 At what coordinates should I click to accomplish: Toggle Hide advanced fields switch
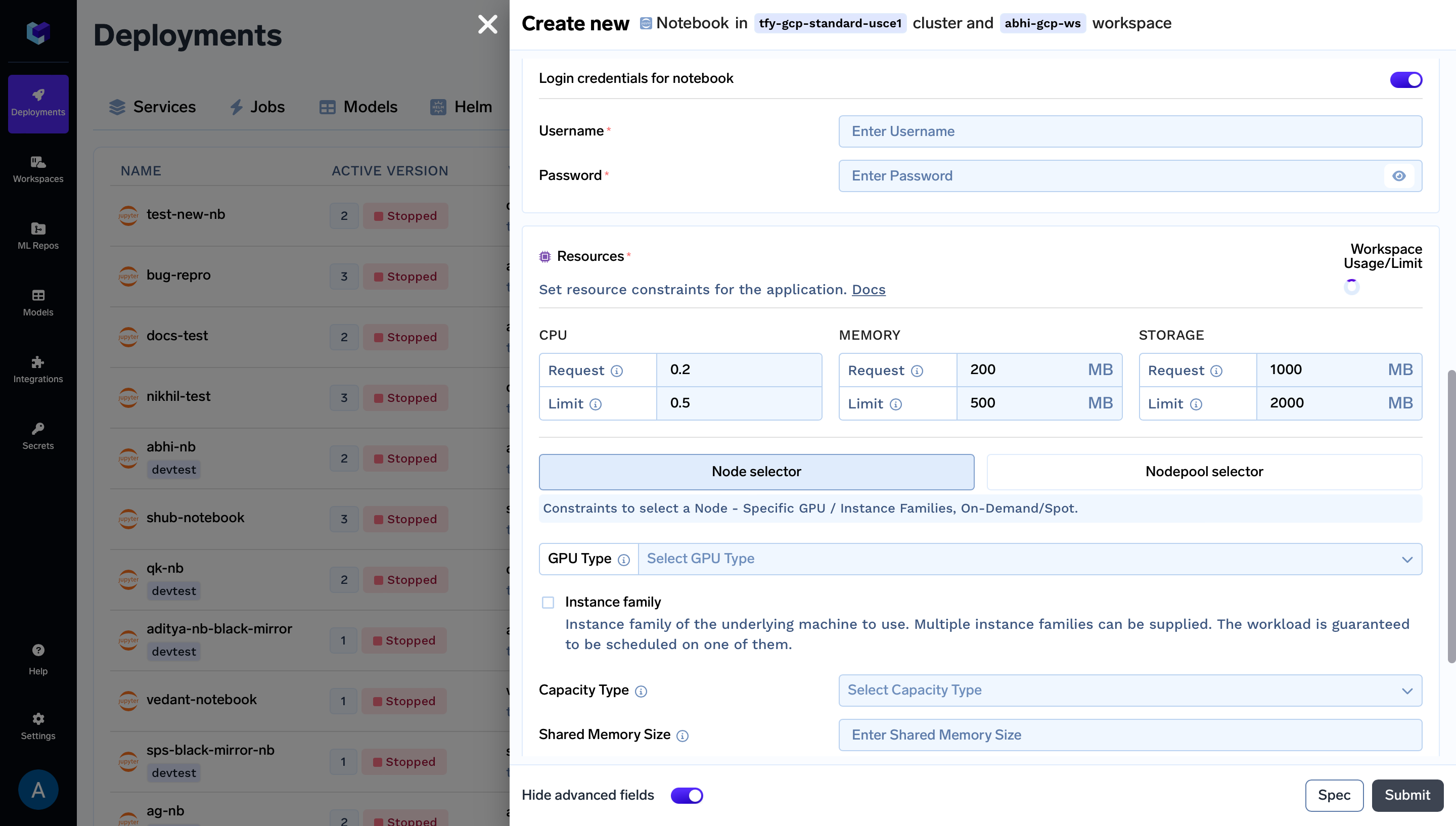pyautogui.click(x=687, y=795)
